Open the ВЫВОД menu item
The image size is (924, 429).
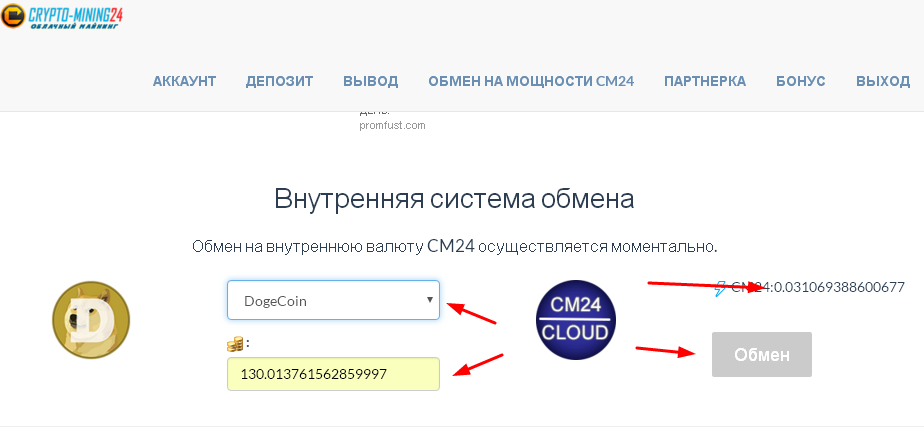(371, 81)
